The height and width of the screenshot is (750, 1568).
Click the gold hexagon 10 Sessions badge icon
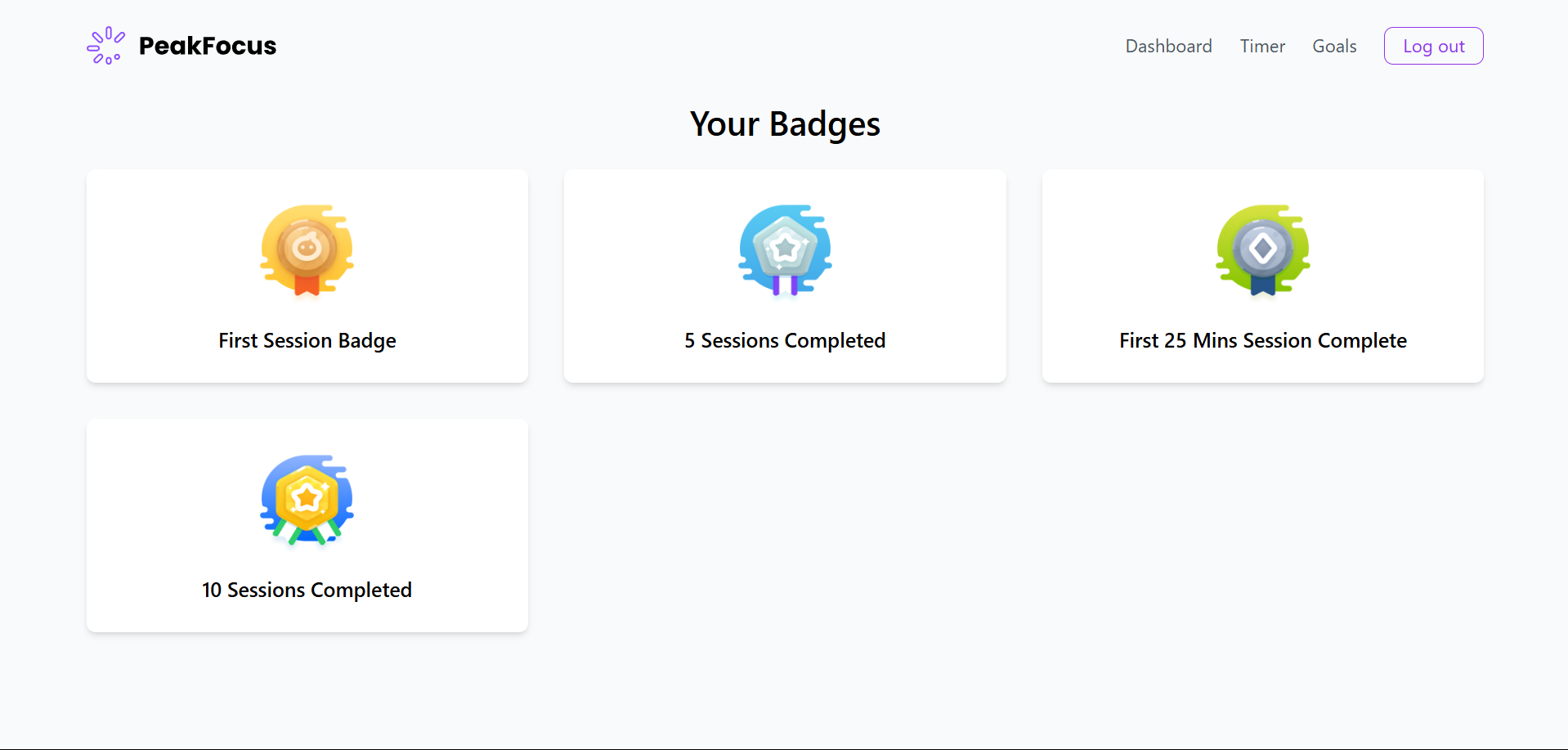pos(307,497)
